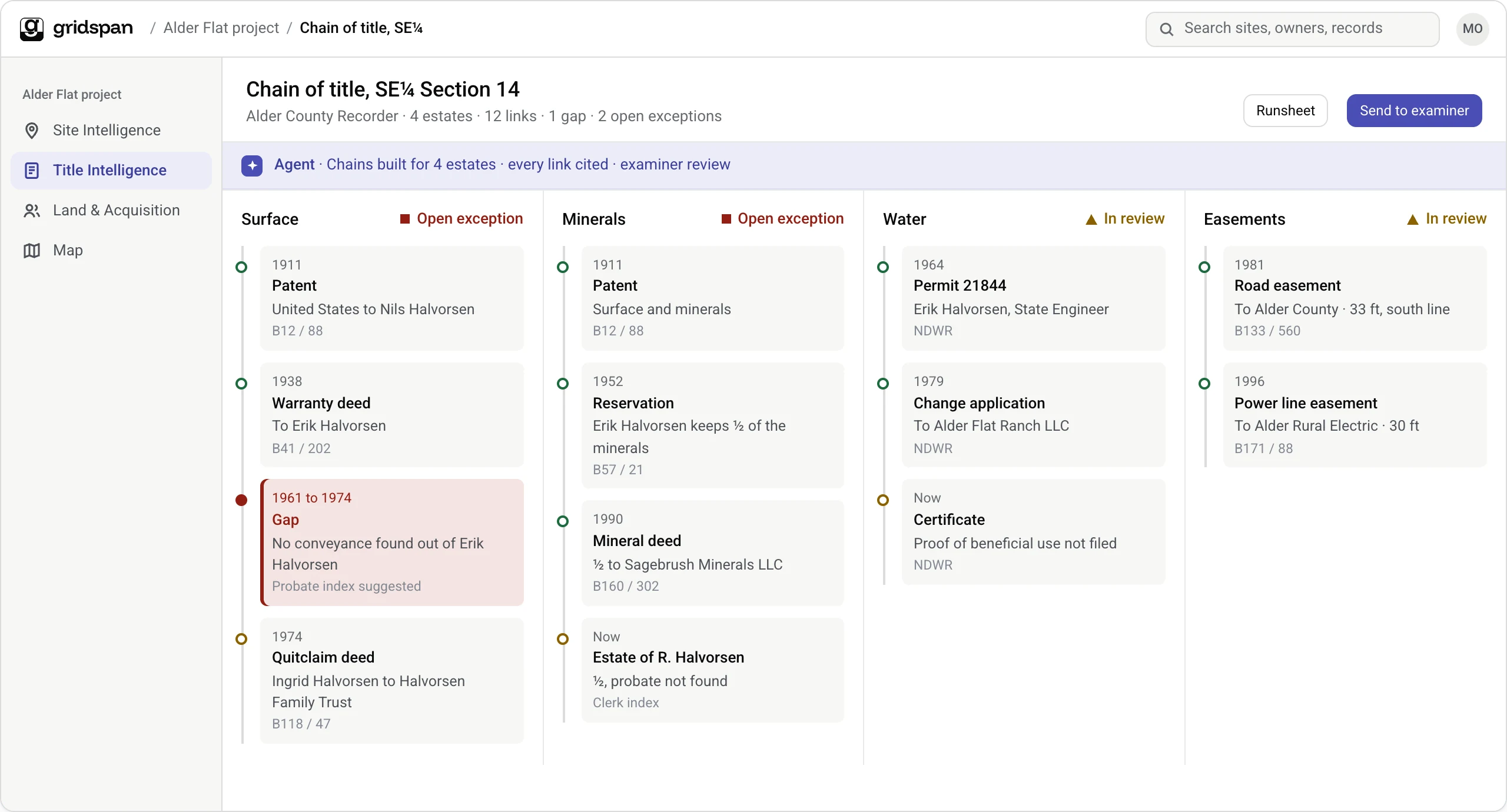Click the red square Surface exception icon
This screenshot has width=1507, height=812.
click(x=405, y=219)
